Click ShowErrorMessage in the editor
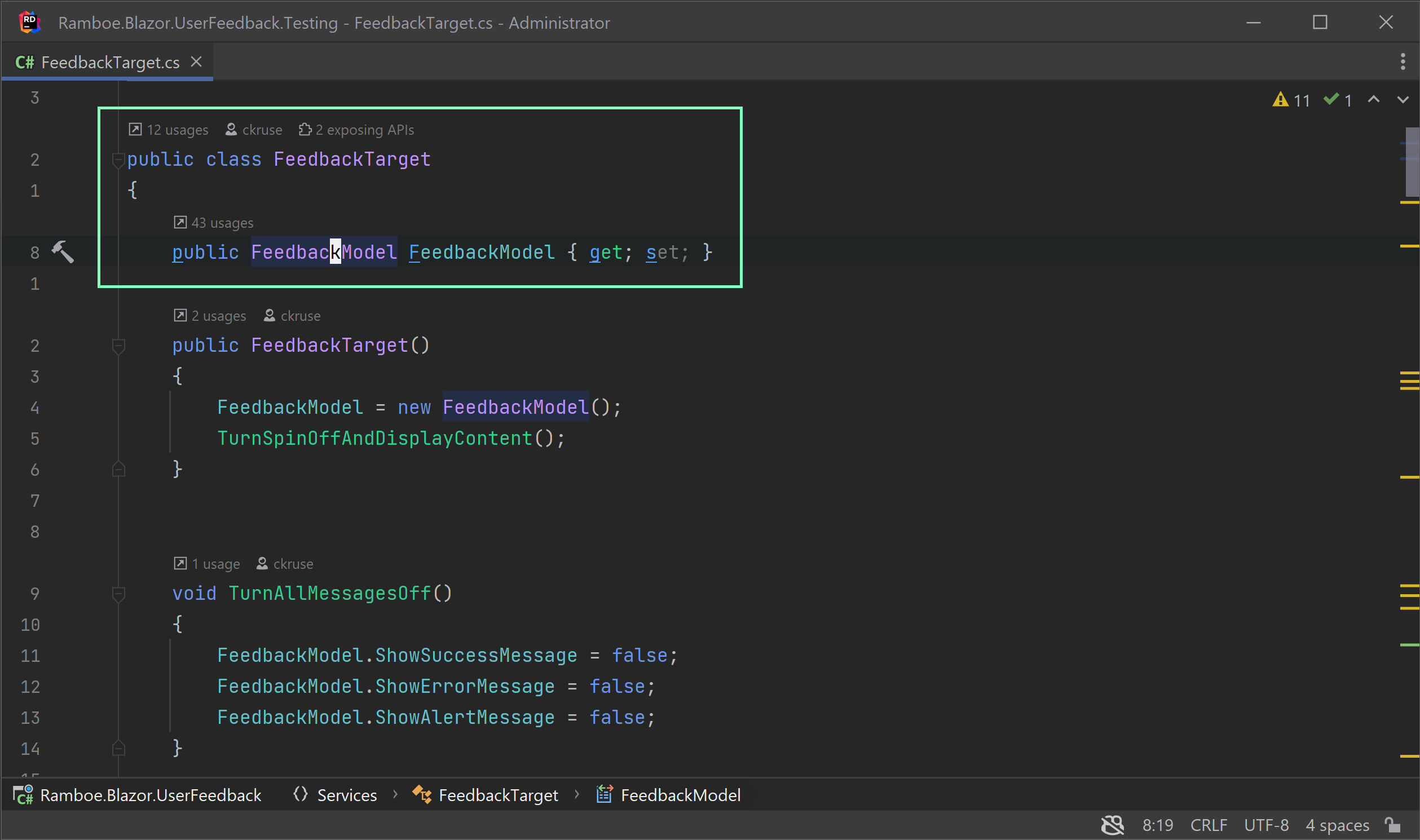This screenshot has width=1420, height=840. pos(465,686)
